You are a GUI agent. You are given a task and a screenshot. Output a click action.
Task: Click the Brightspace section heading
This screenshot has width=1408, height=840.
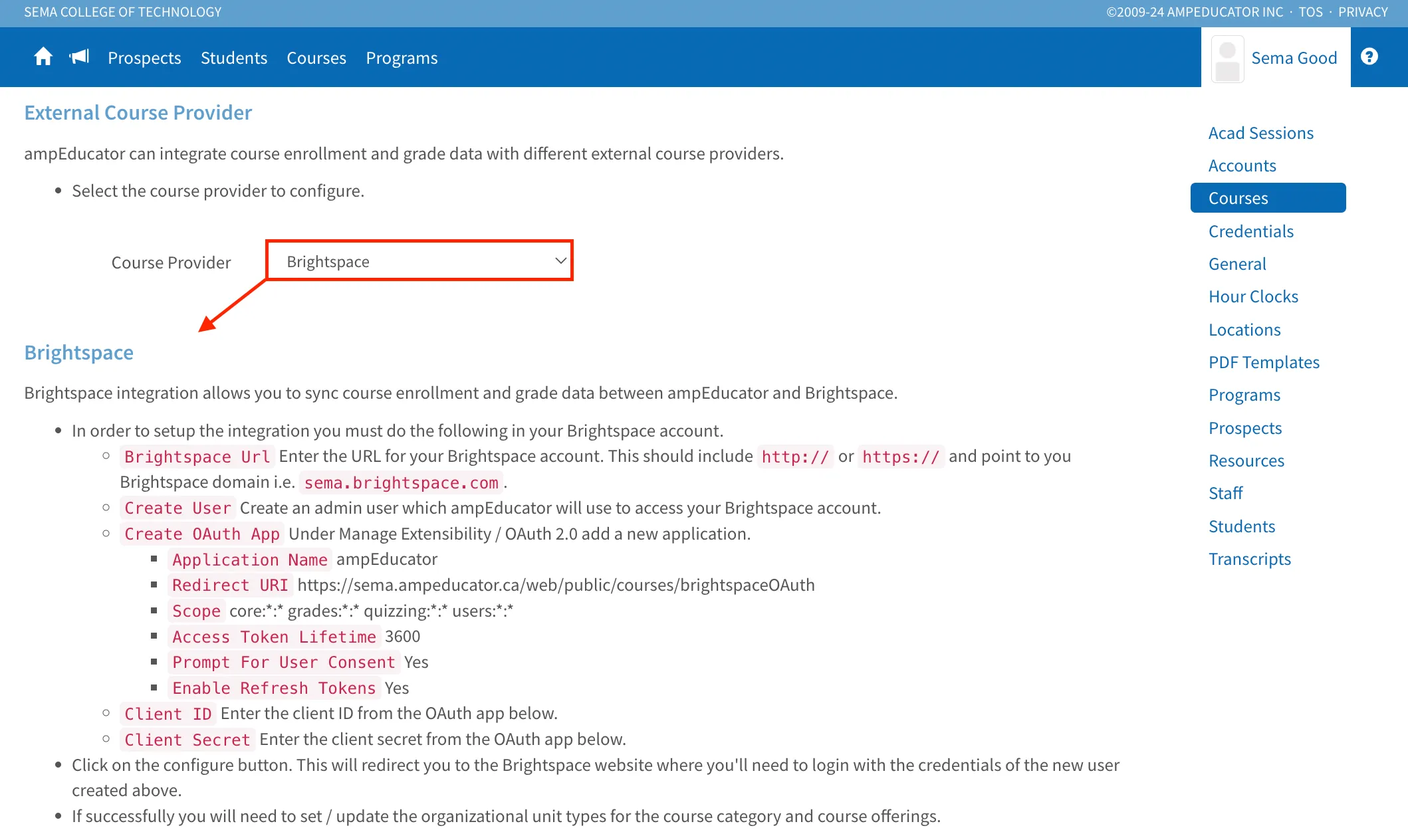click(79, 352)
